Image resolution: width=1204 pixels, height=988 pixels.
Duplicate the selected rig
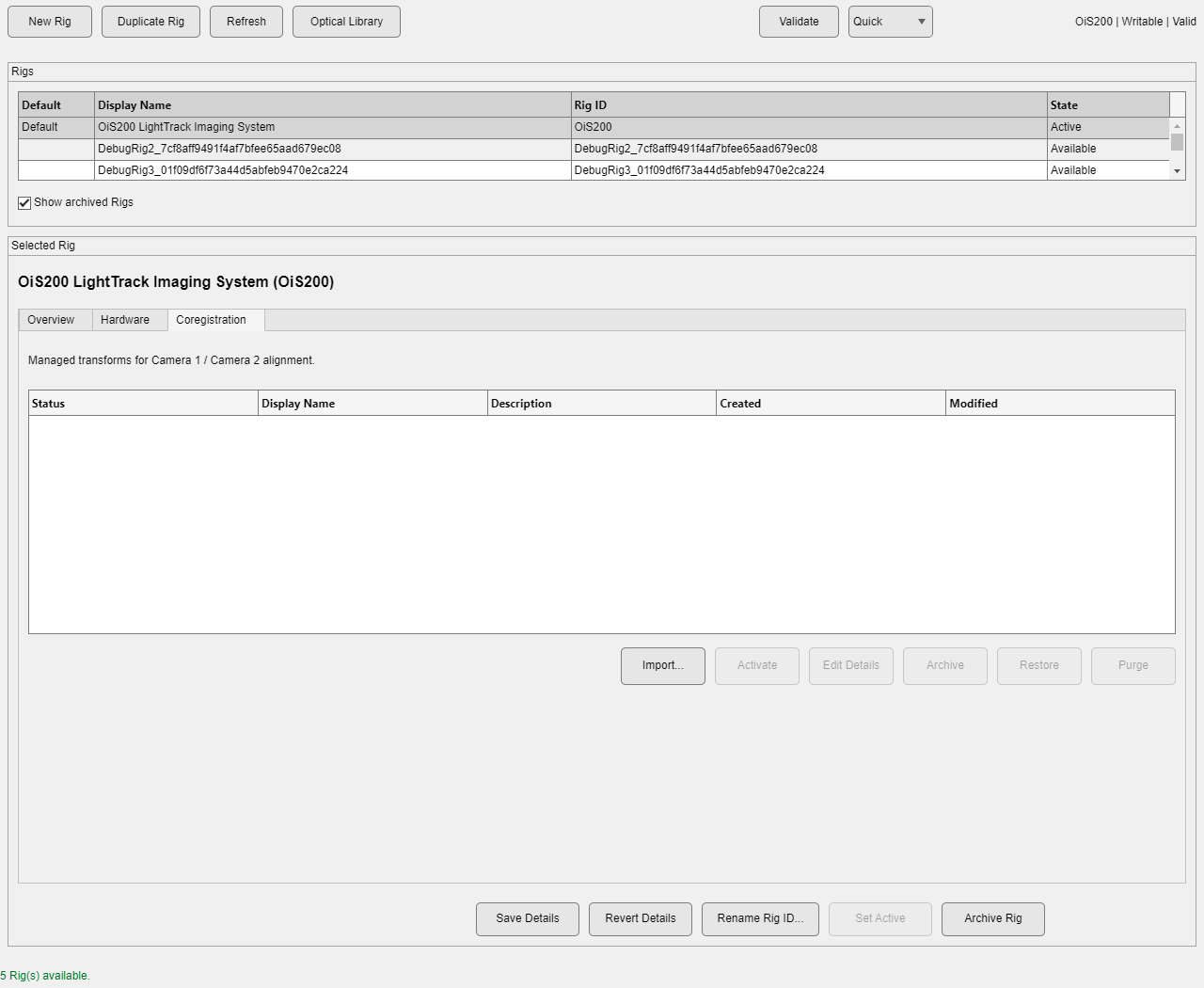click(x=150, y=22)
